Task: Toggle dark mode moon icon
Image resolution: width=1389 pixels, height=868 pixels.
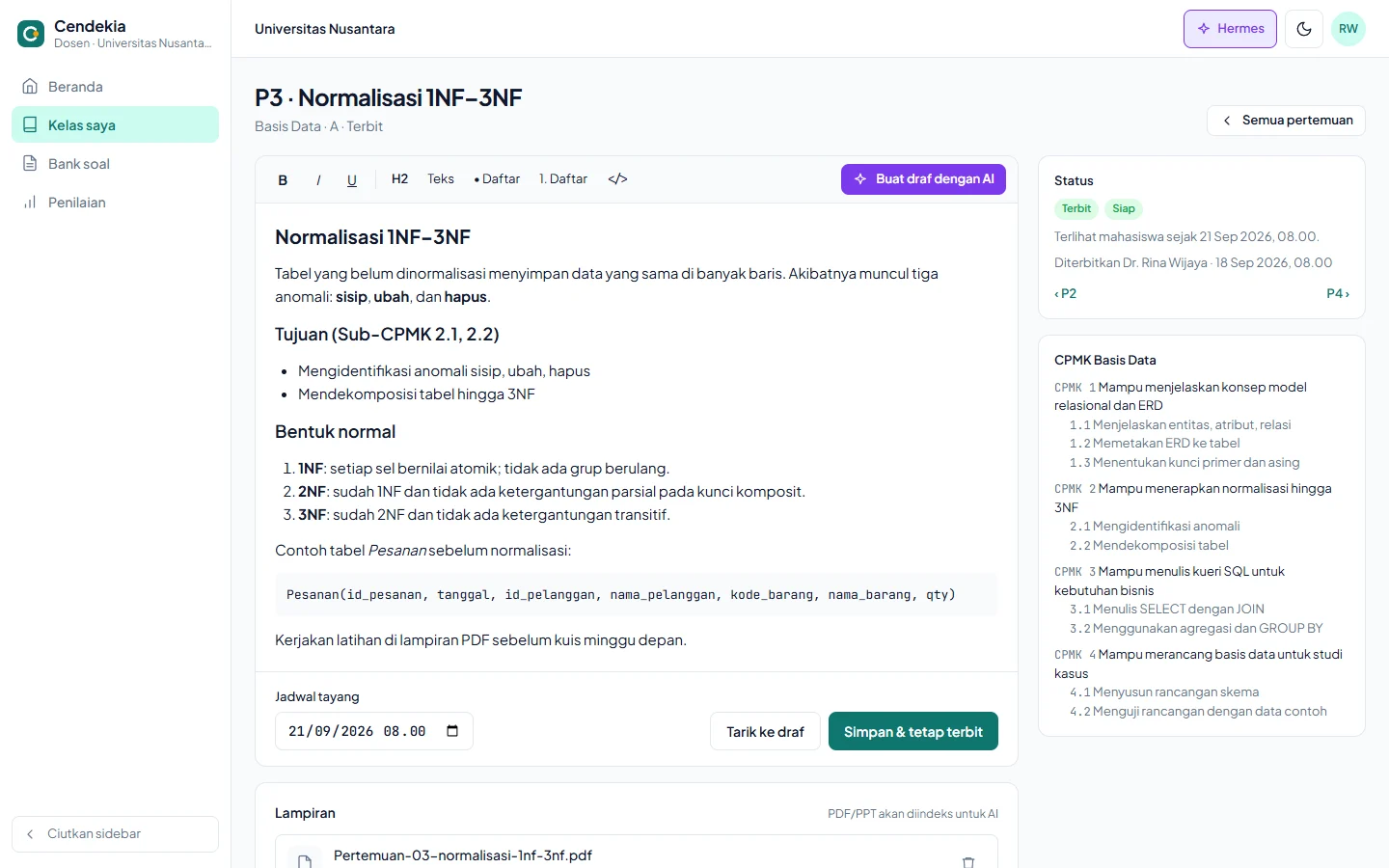Action: pos(1304,29)
